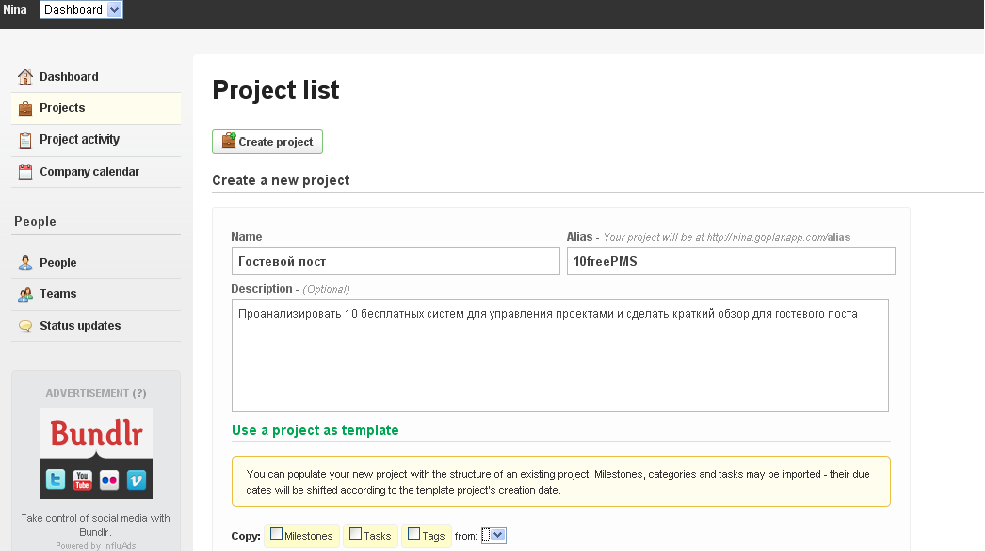
Task: Click the Dashboard house icon
Action: pos(25,77)
